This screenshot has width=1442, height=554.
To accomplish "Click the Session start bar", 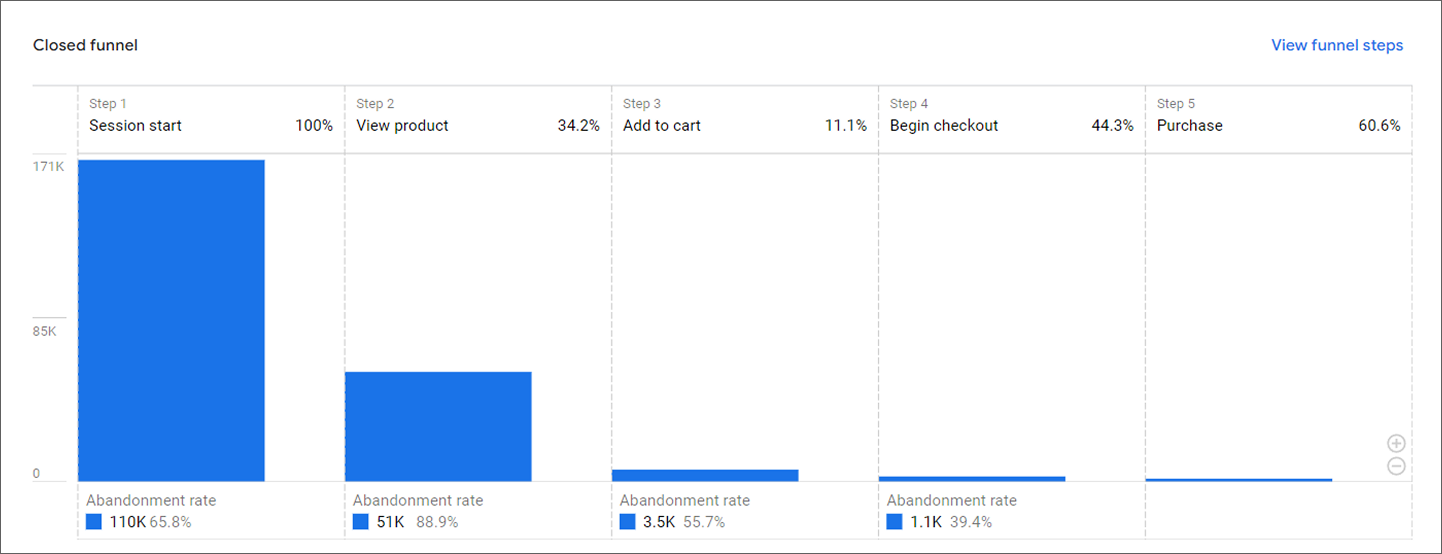I will coord(171,320).
